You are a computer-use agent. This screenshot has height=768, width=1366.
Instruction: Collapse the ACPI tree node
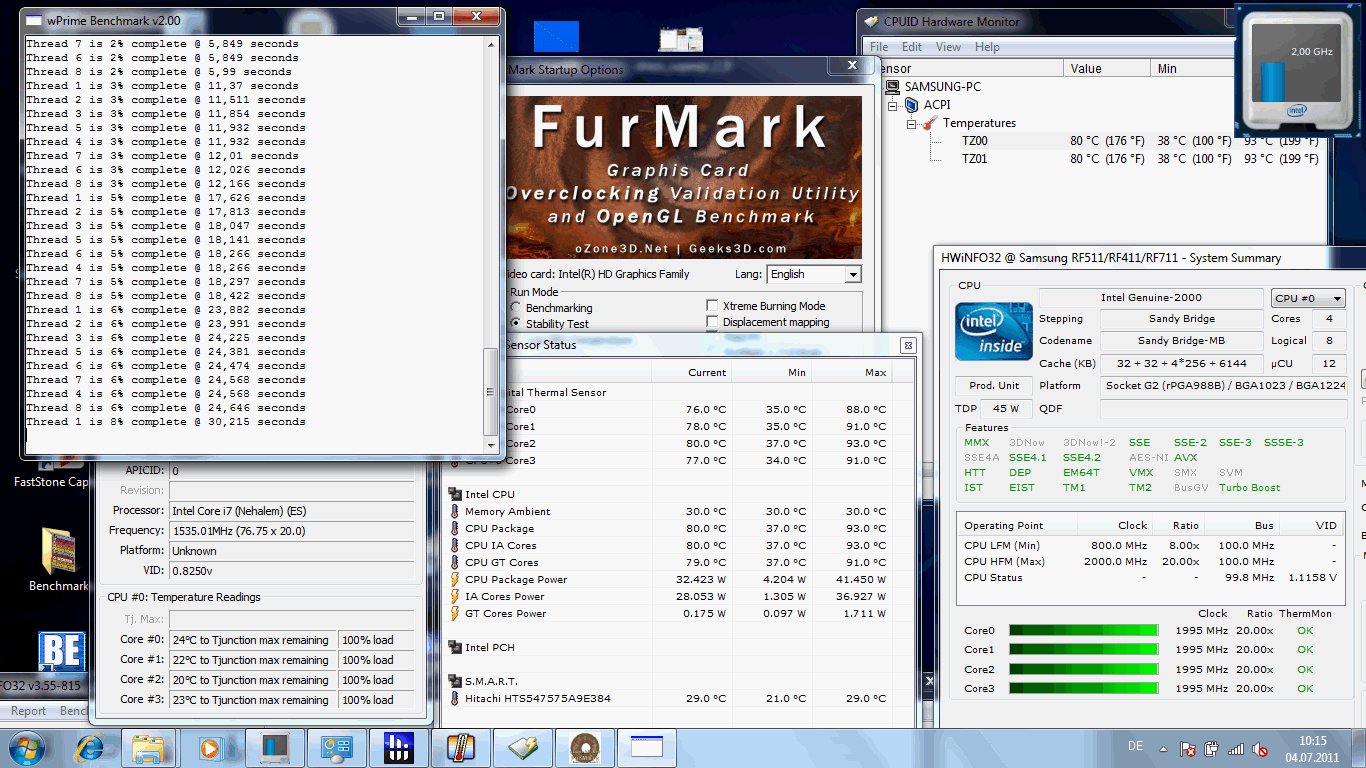[893, 105]
